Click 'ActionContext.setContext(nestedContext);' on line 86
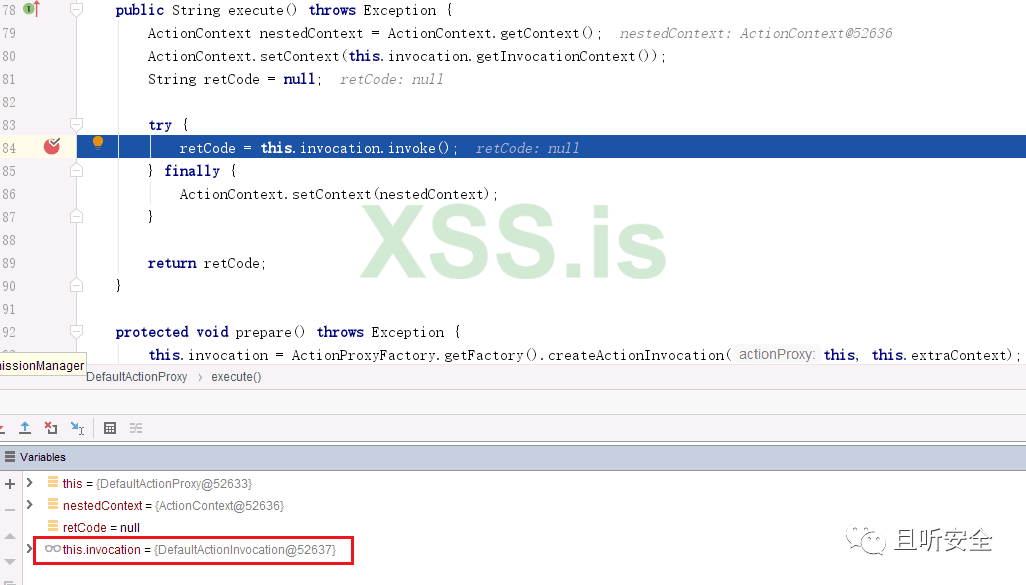 point(339,194)
